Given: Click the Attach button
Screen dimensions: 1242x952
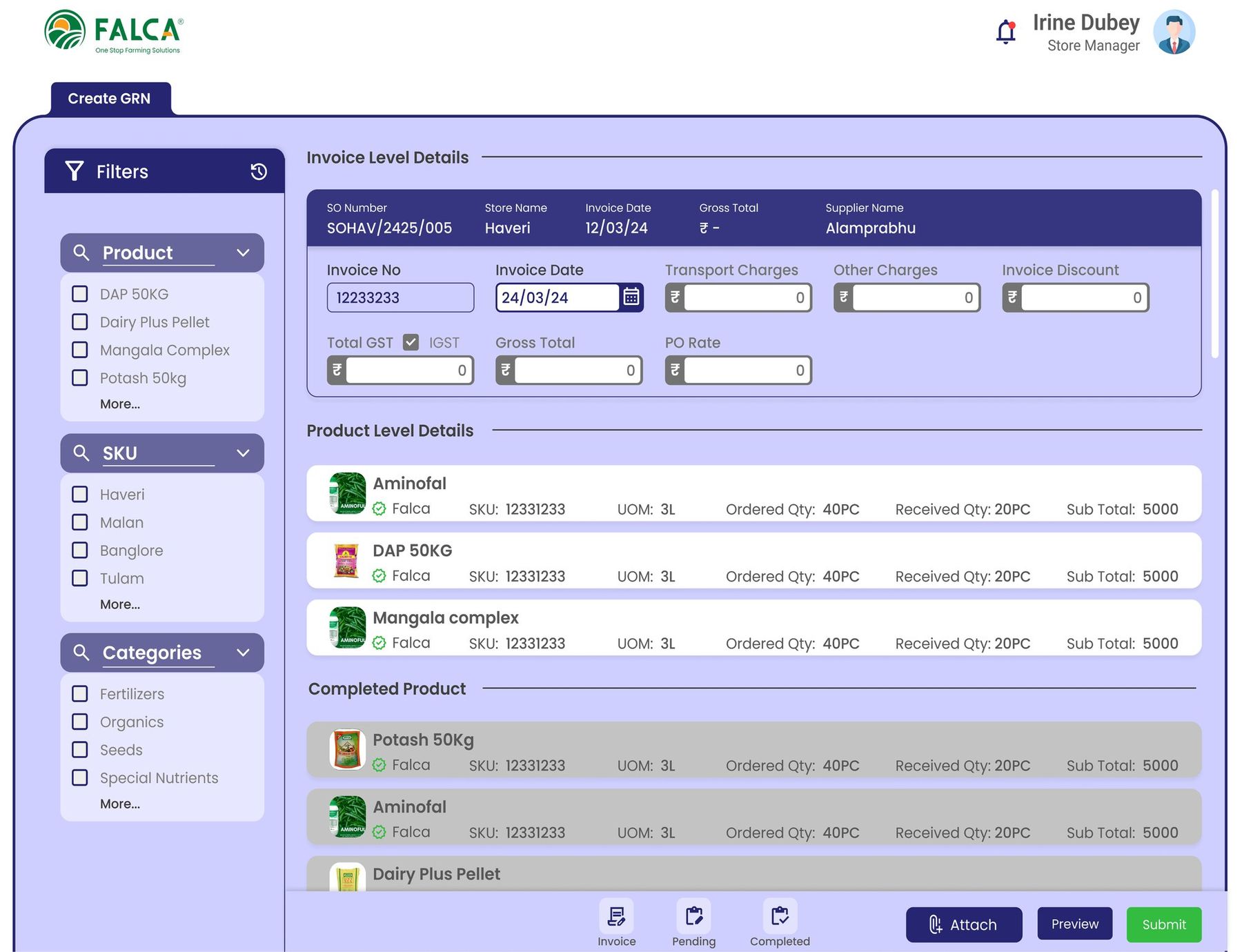Looking at the screenshot, I should click(963, 924).
